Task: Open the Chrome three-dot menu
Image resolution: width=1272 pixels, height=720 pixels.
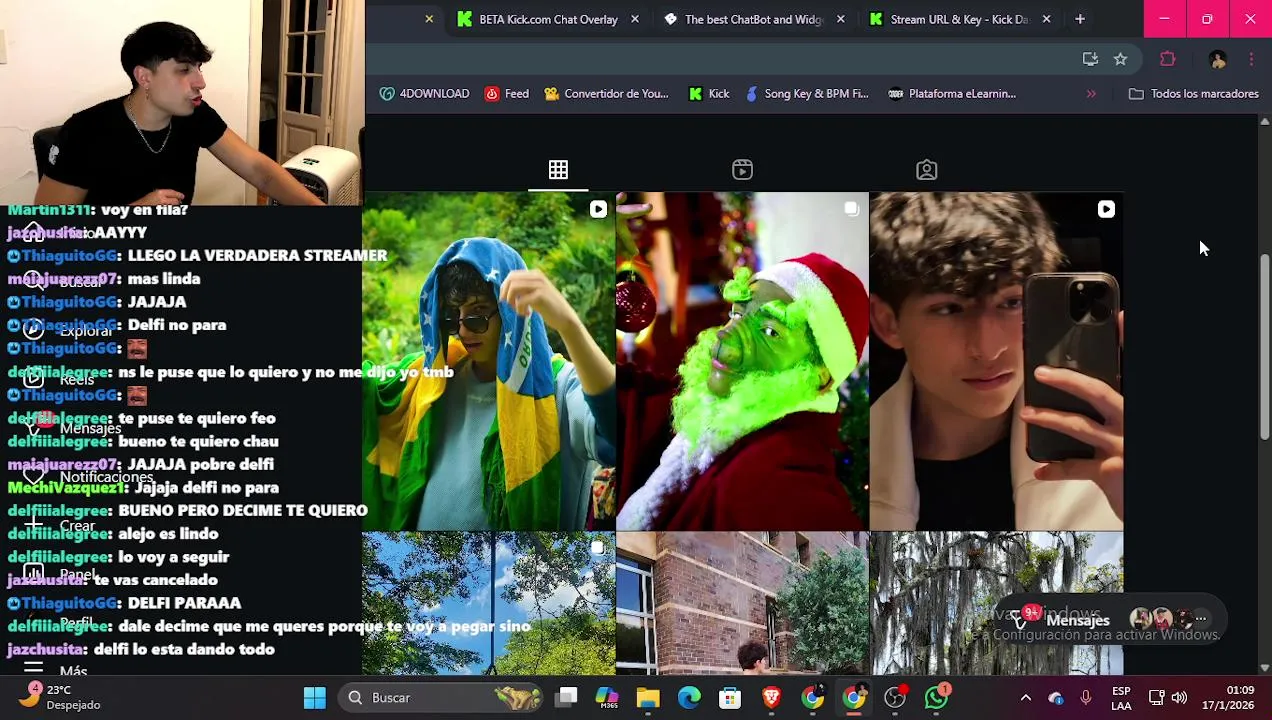Action: pyautogui.click(x=1251, y=60)
